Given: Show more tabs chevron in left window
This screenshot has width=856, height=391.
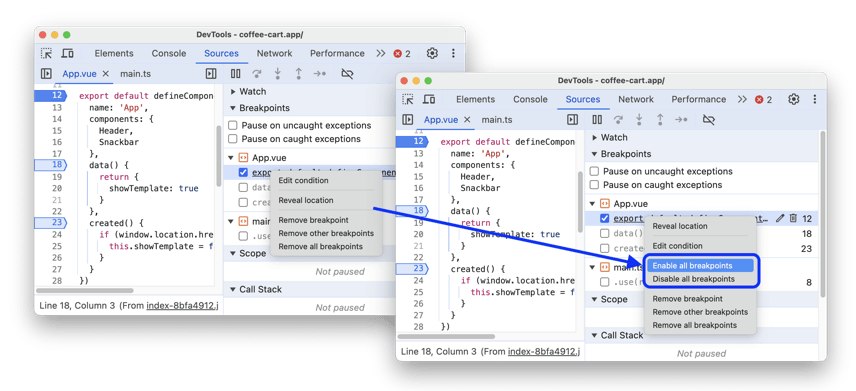Looking at the screenshot, I should pos(381,54).
